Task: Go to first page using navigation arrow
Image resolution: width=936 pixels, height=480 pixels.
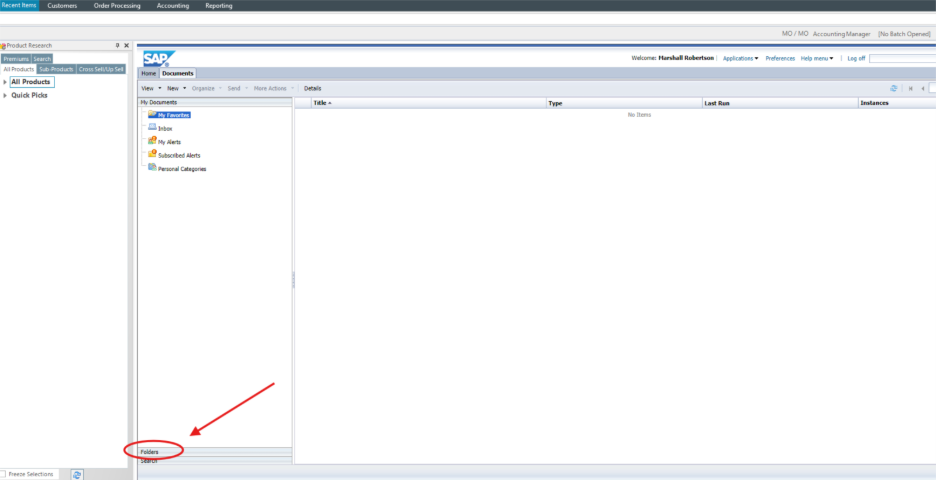Action: [x=910, y=88]
